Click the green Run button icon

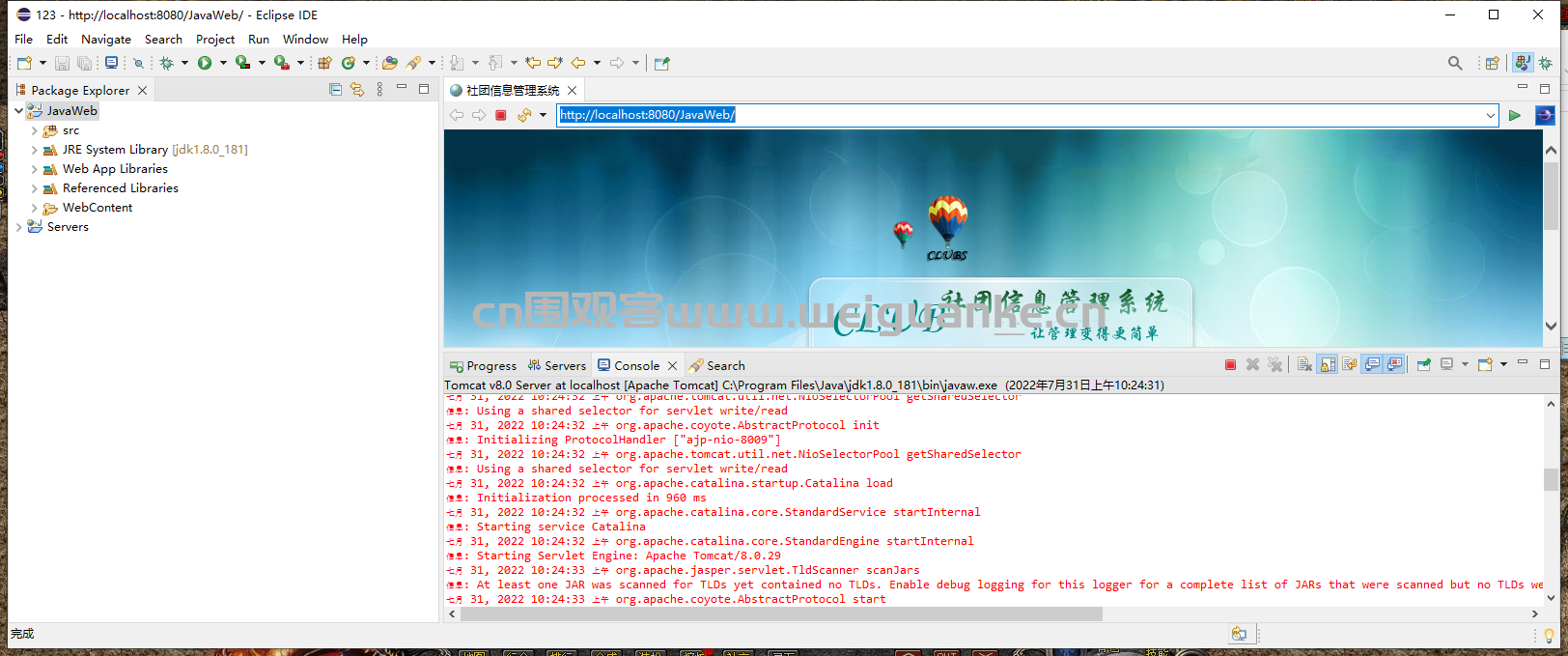pos(205,63)
